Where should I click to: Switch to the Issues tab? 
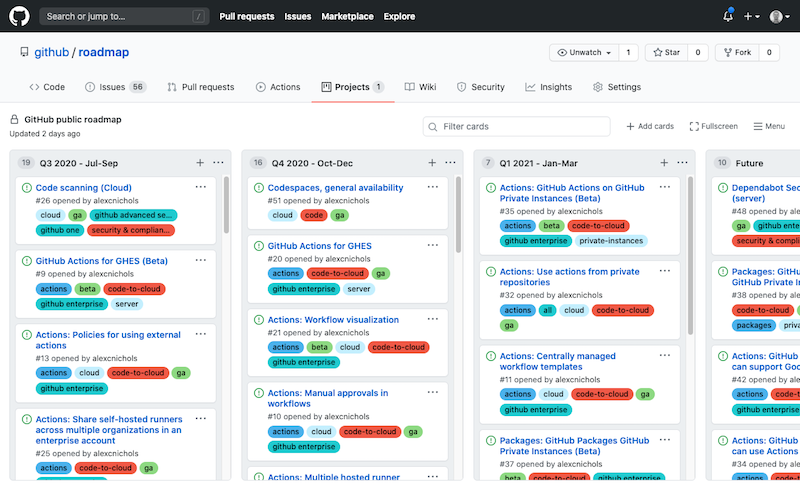click(115, 87)
